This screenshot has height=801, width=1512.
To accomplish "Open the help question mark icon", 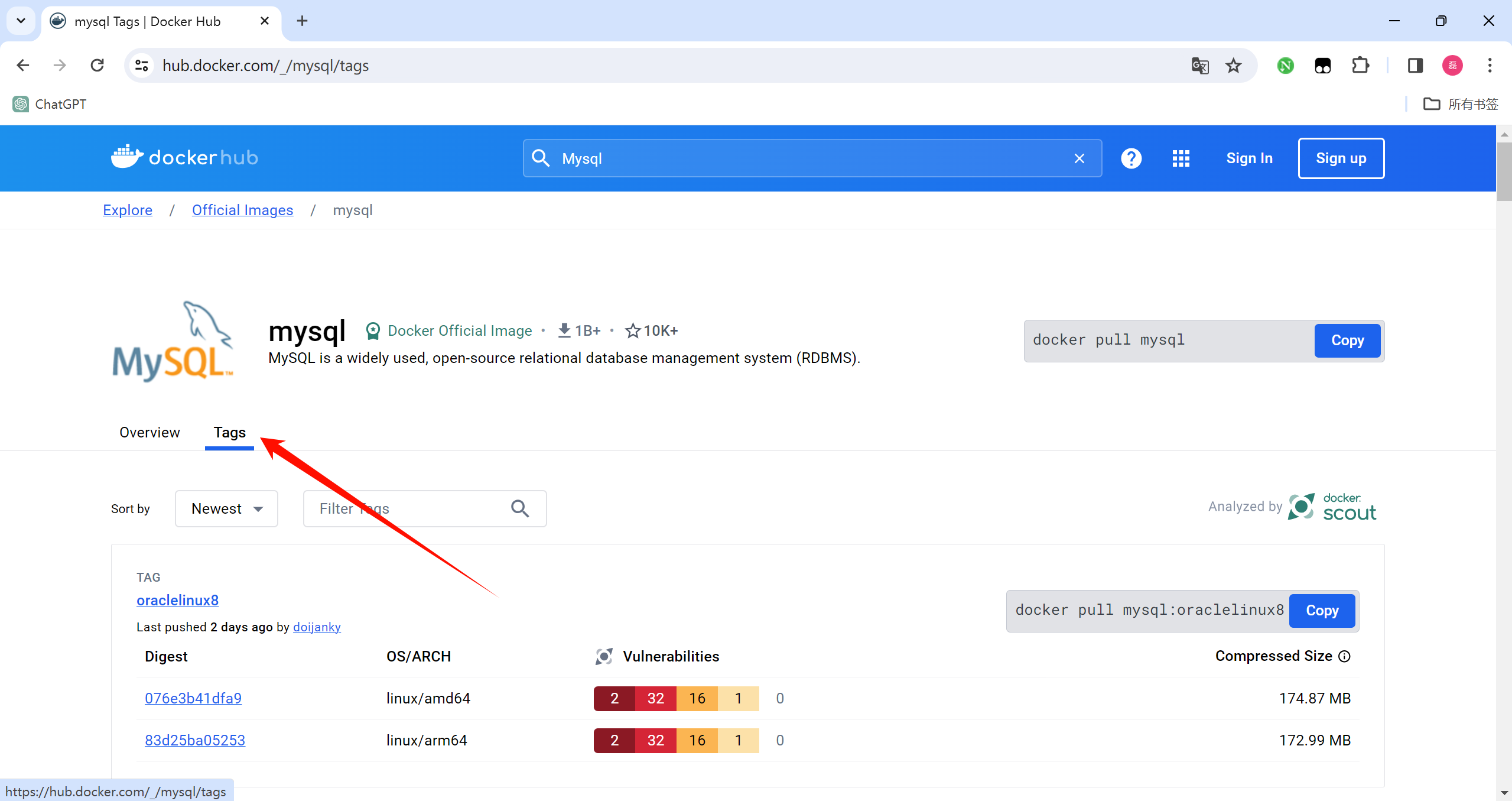I will coord(1131,158).
